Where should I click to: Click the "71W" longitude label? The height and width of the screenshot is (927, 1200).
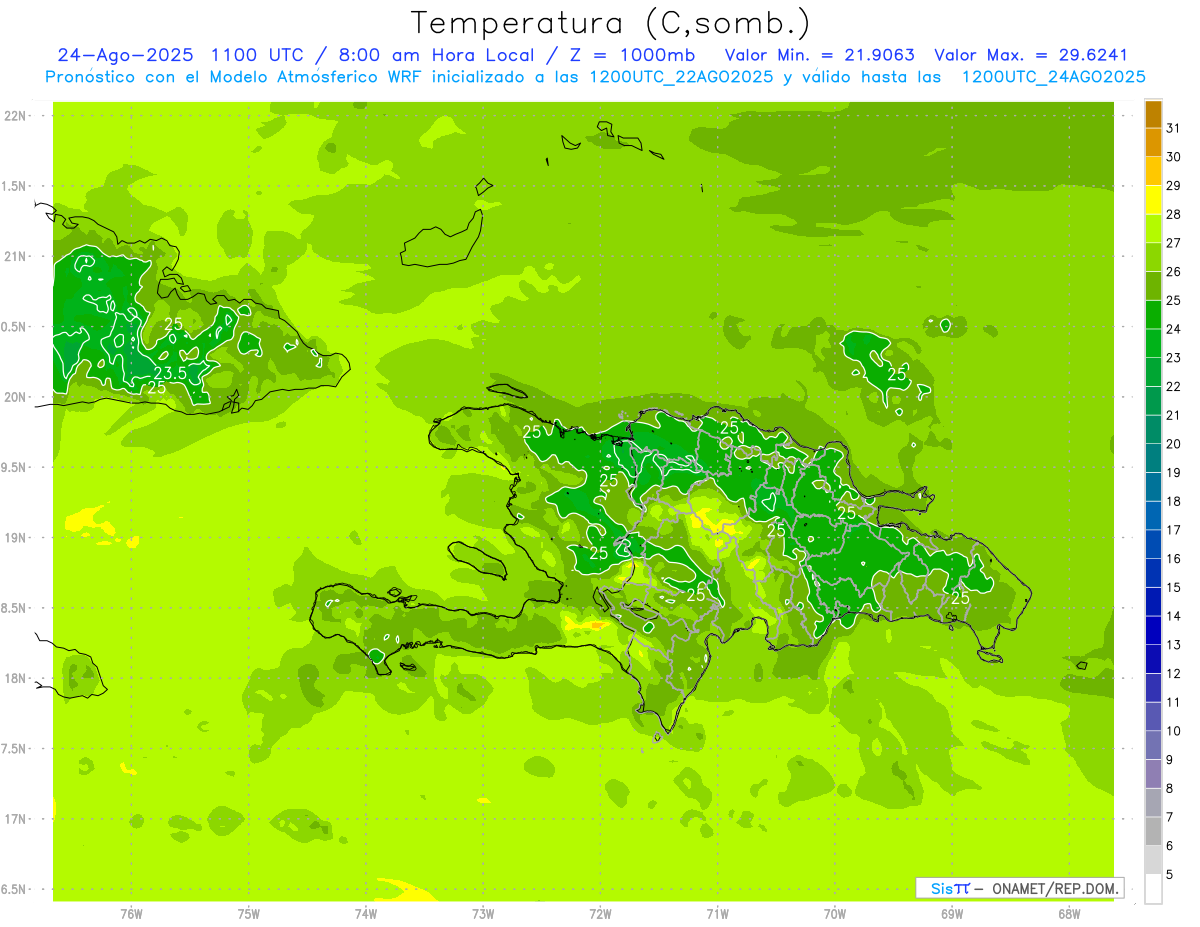(717, 913)
